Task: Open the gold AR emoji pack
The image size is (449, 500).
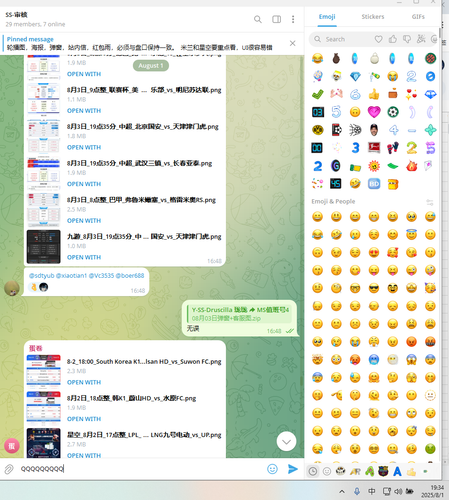Action: click(x=355, y=471)
